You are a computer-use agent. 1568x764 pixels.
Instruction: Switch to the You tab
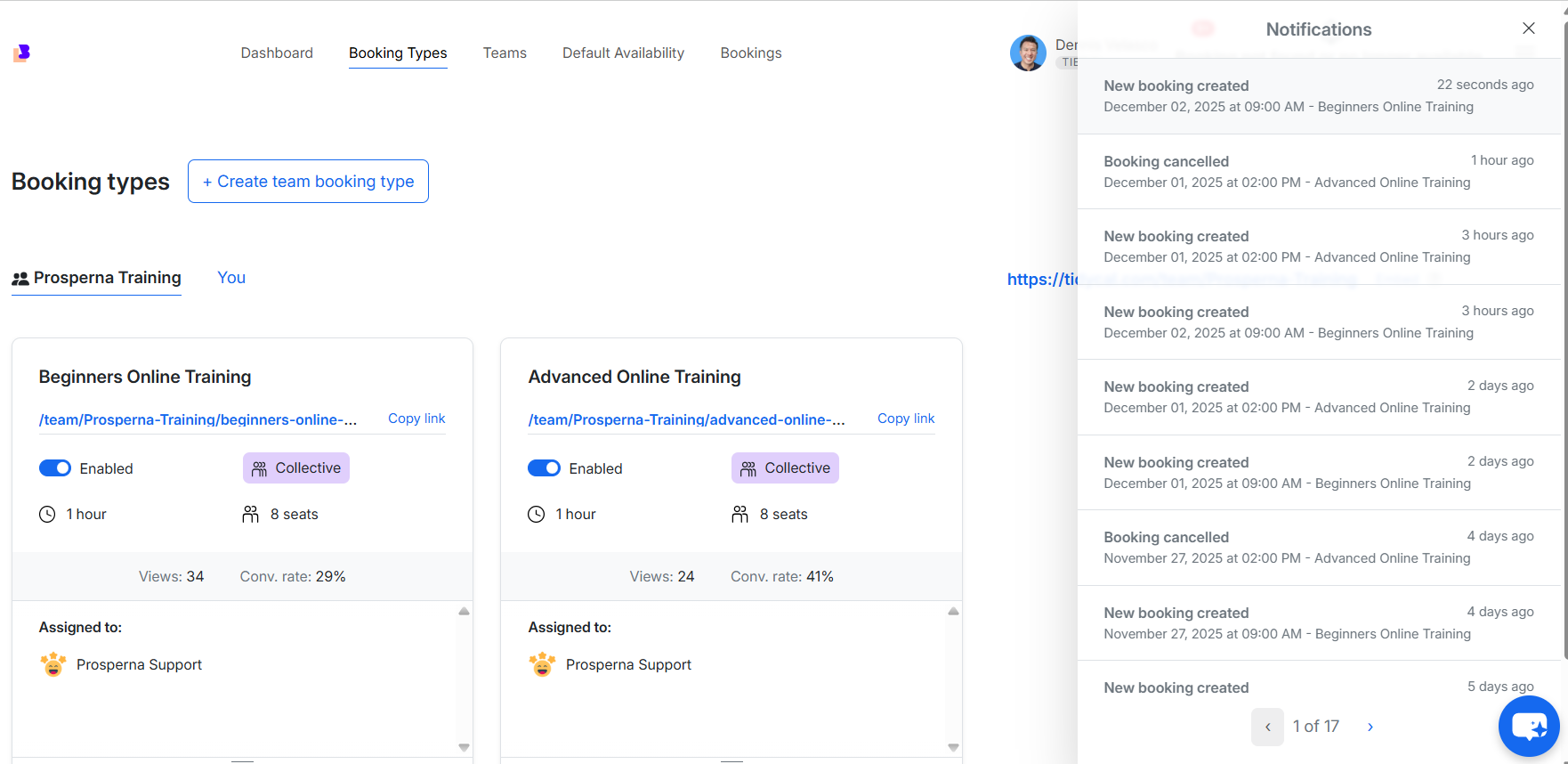tap(231, 278)
